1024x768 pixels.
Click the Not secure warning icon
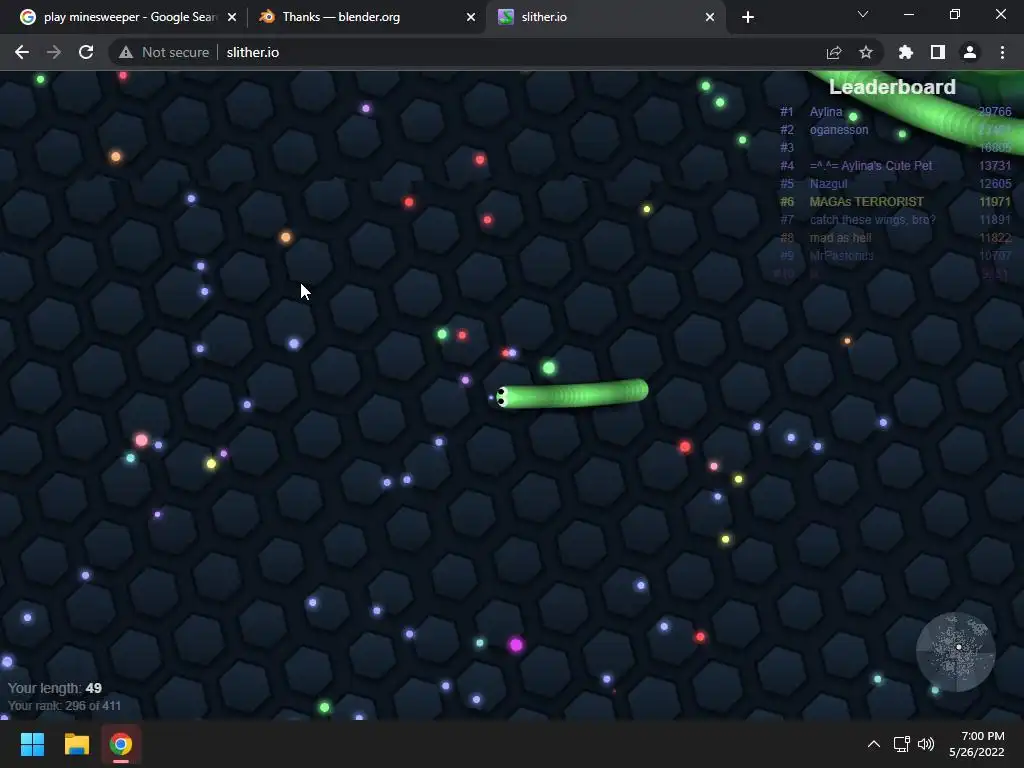pyautogui.click(x=126, y=52)
